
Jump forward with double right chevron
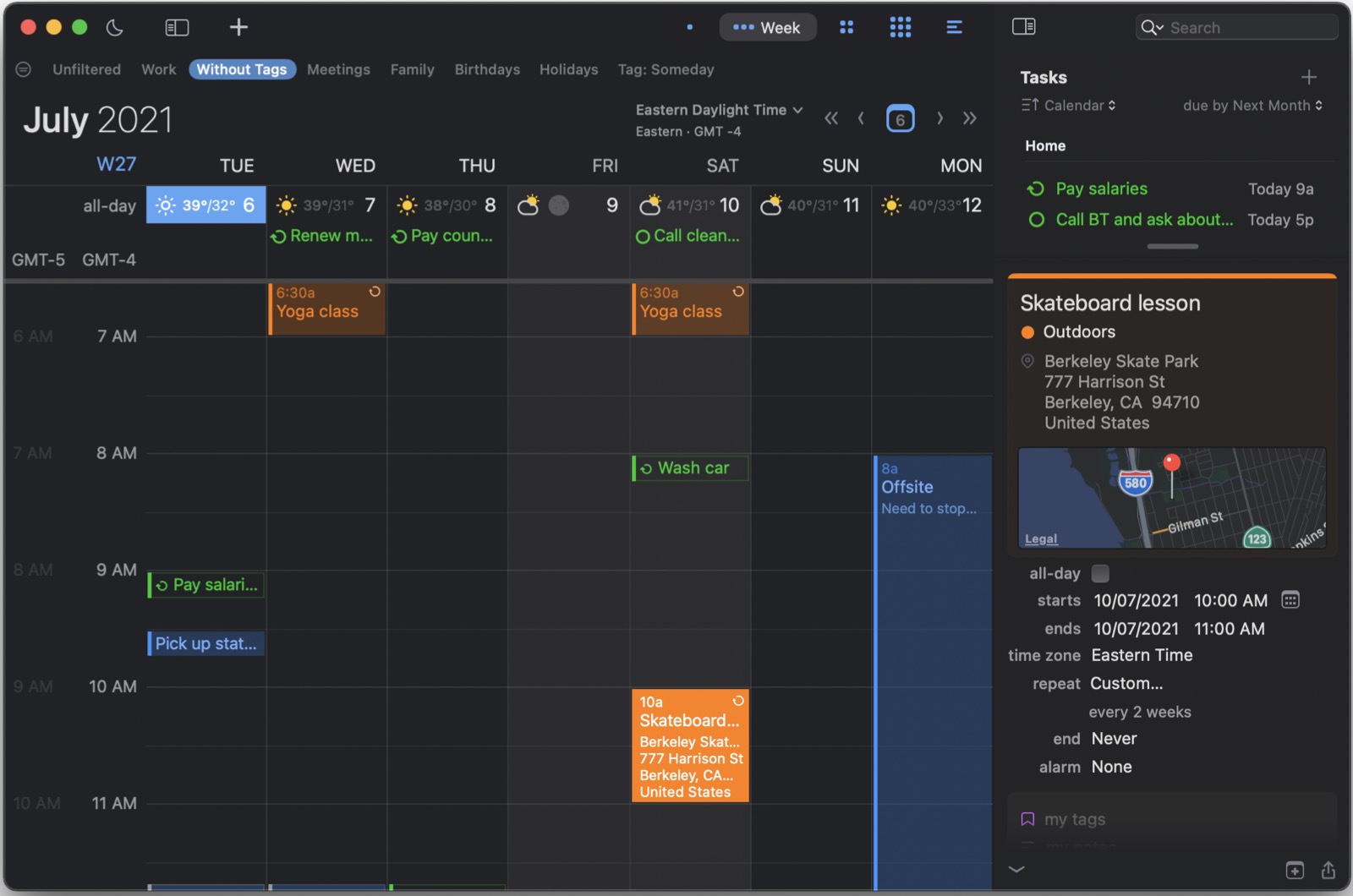click(970, 118)
